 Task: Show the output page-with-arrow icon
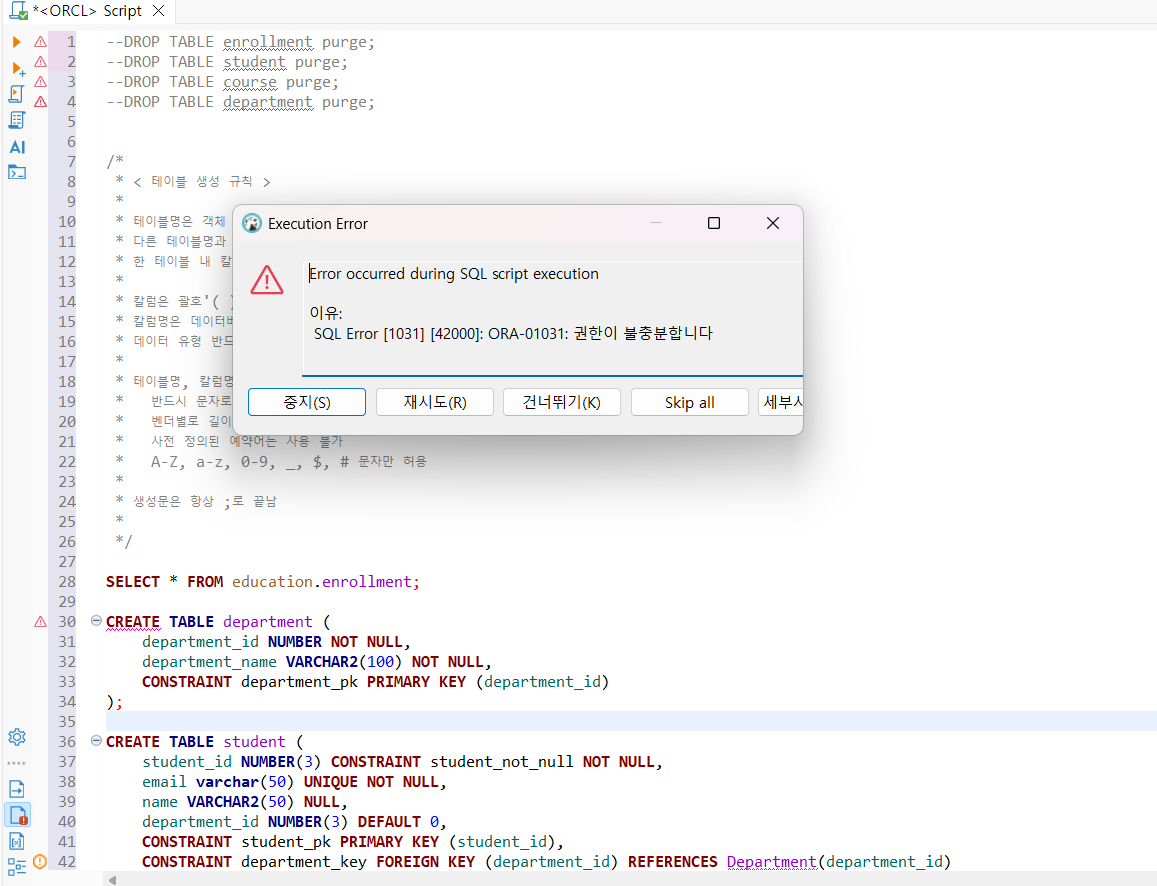(17, 789)
